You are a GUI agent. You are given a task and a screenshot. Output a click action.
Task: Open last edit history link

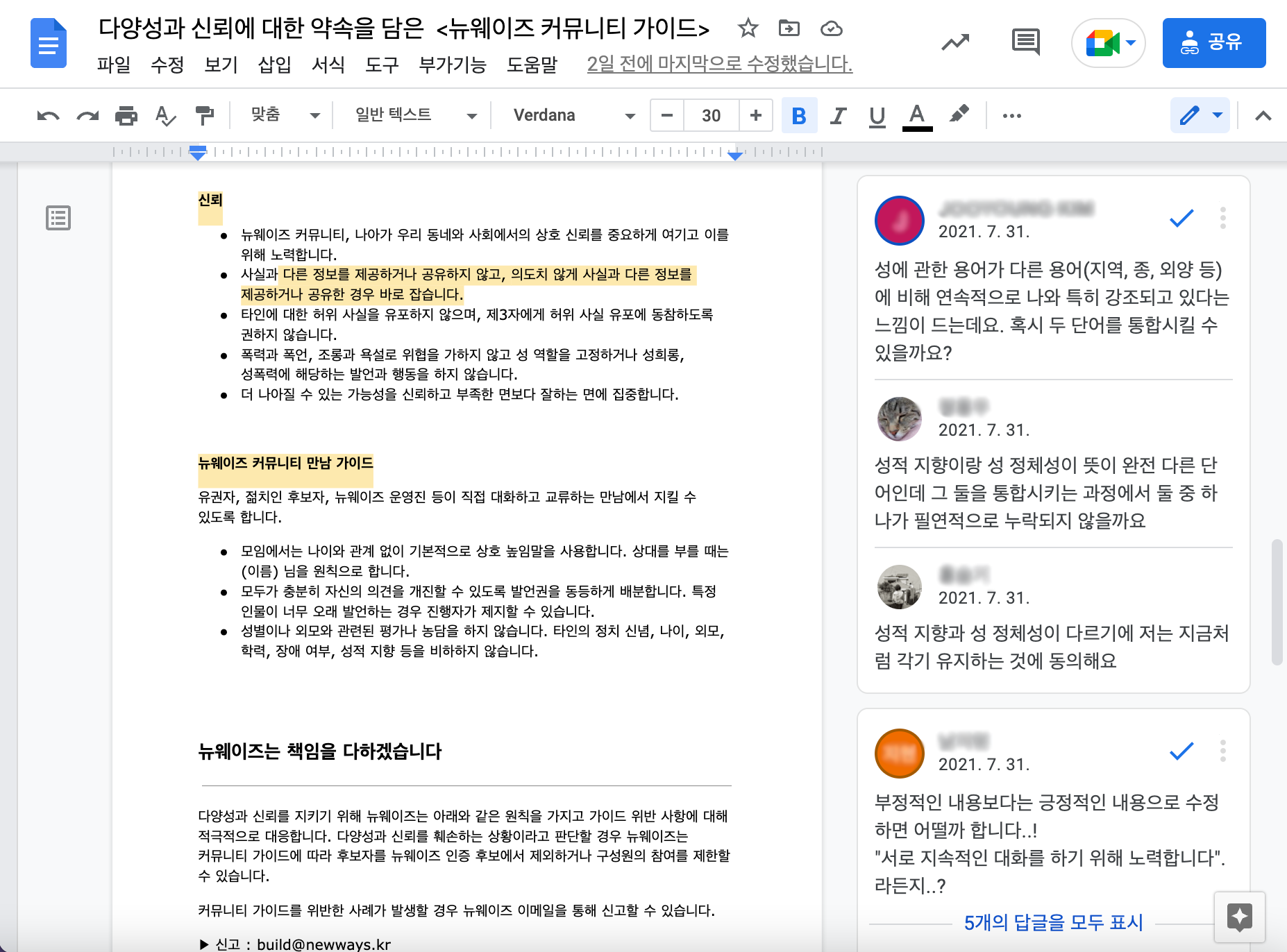(720, 64)
